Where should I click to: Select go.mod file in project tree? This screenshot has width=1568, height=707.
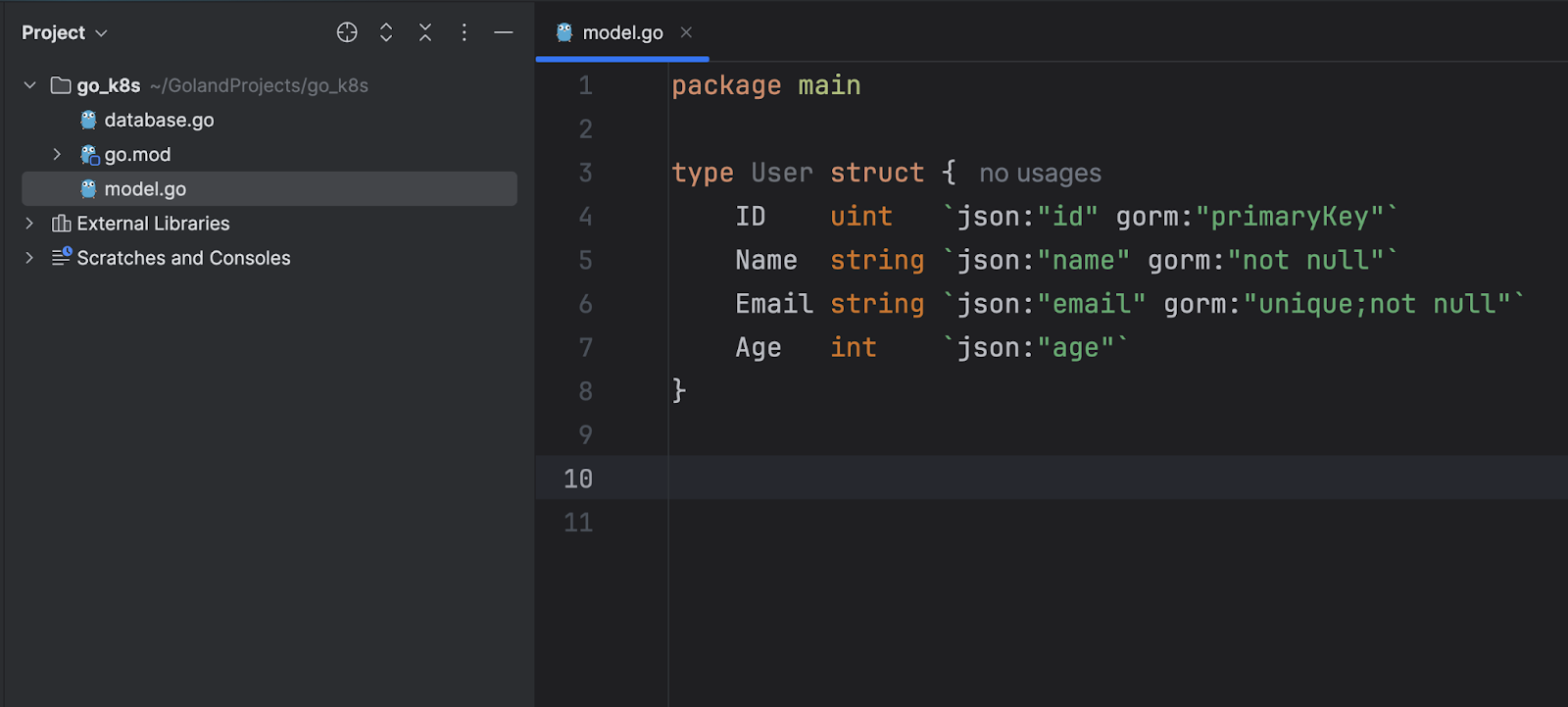(x=137, y=154)
